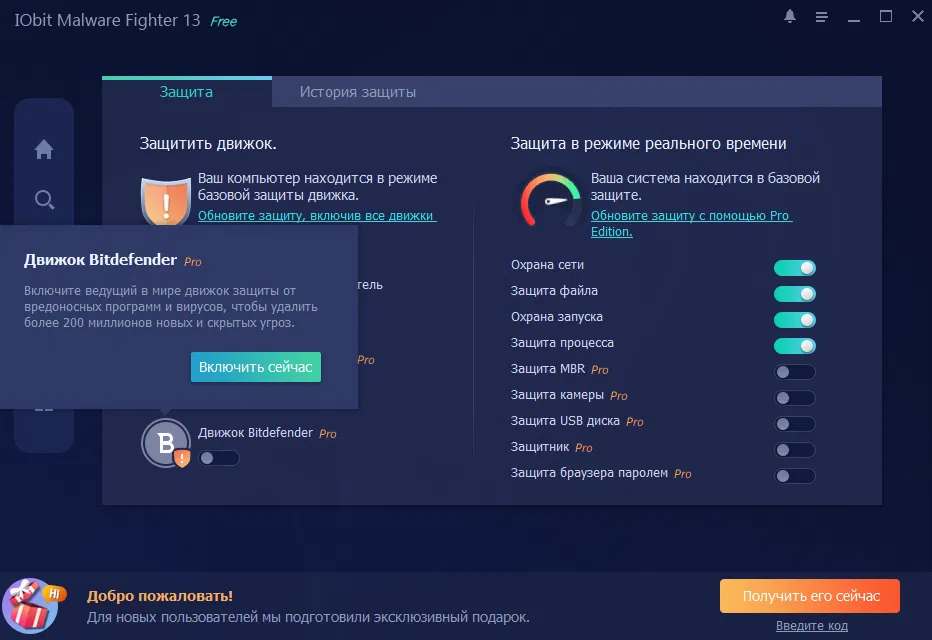Open the Scan magnifier sidebar icon

(45, 200)
